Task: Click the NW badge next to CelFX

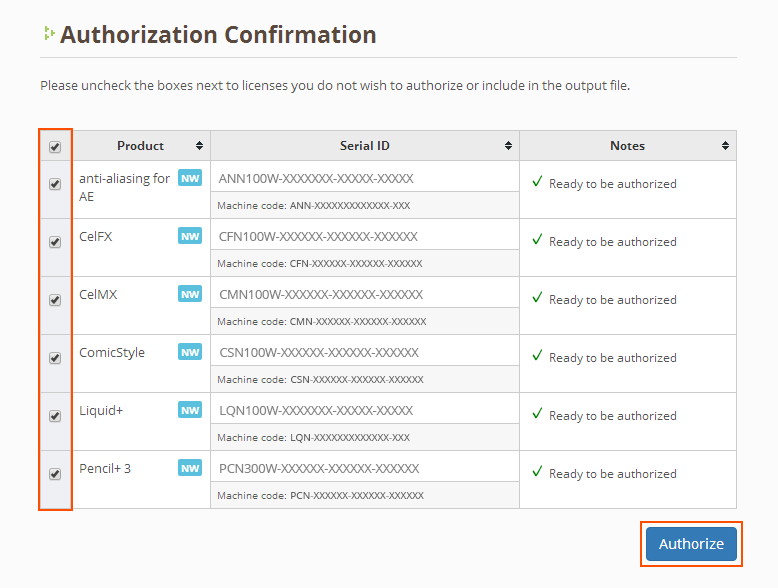Action: (189, 236)
